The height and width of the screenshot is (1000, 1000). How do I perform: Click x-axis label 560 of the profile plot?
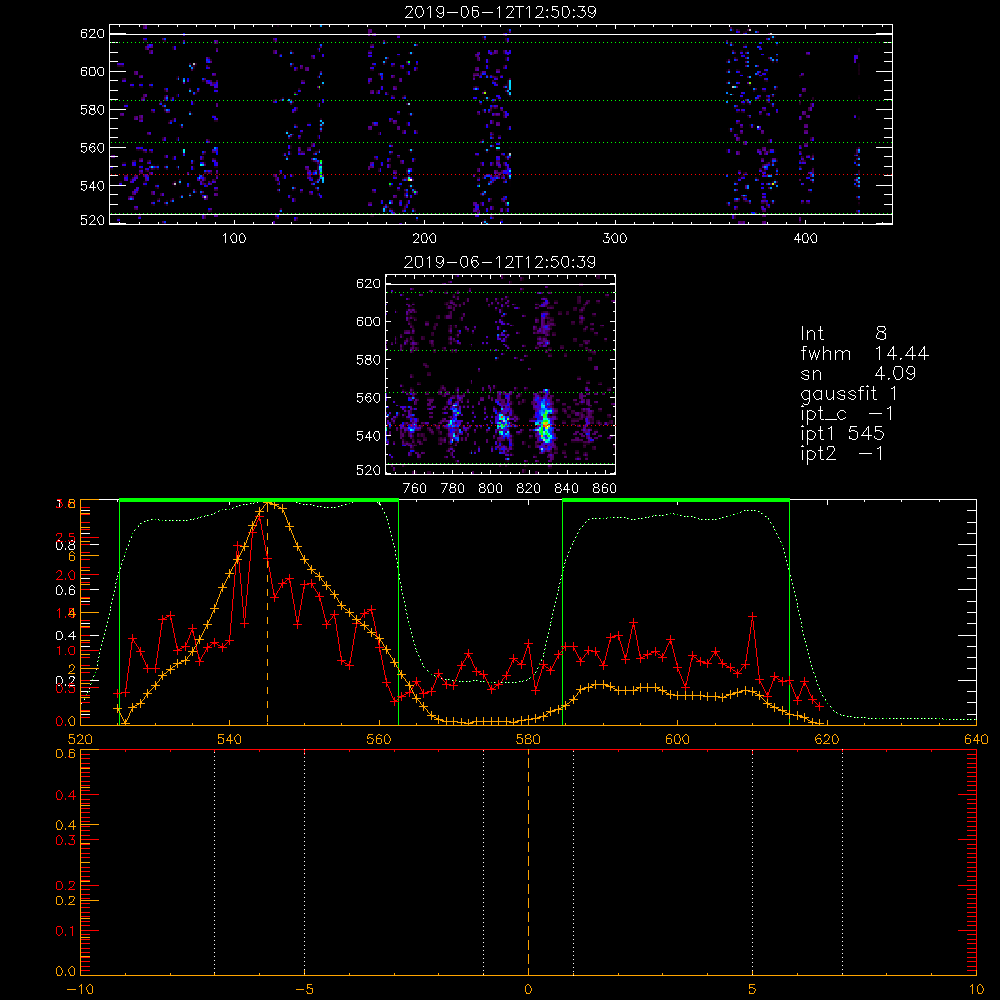coord(379,740)
